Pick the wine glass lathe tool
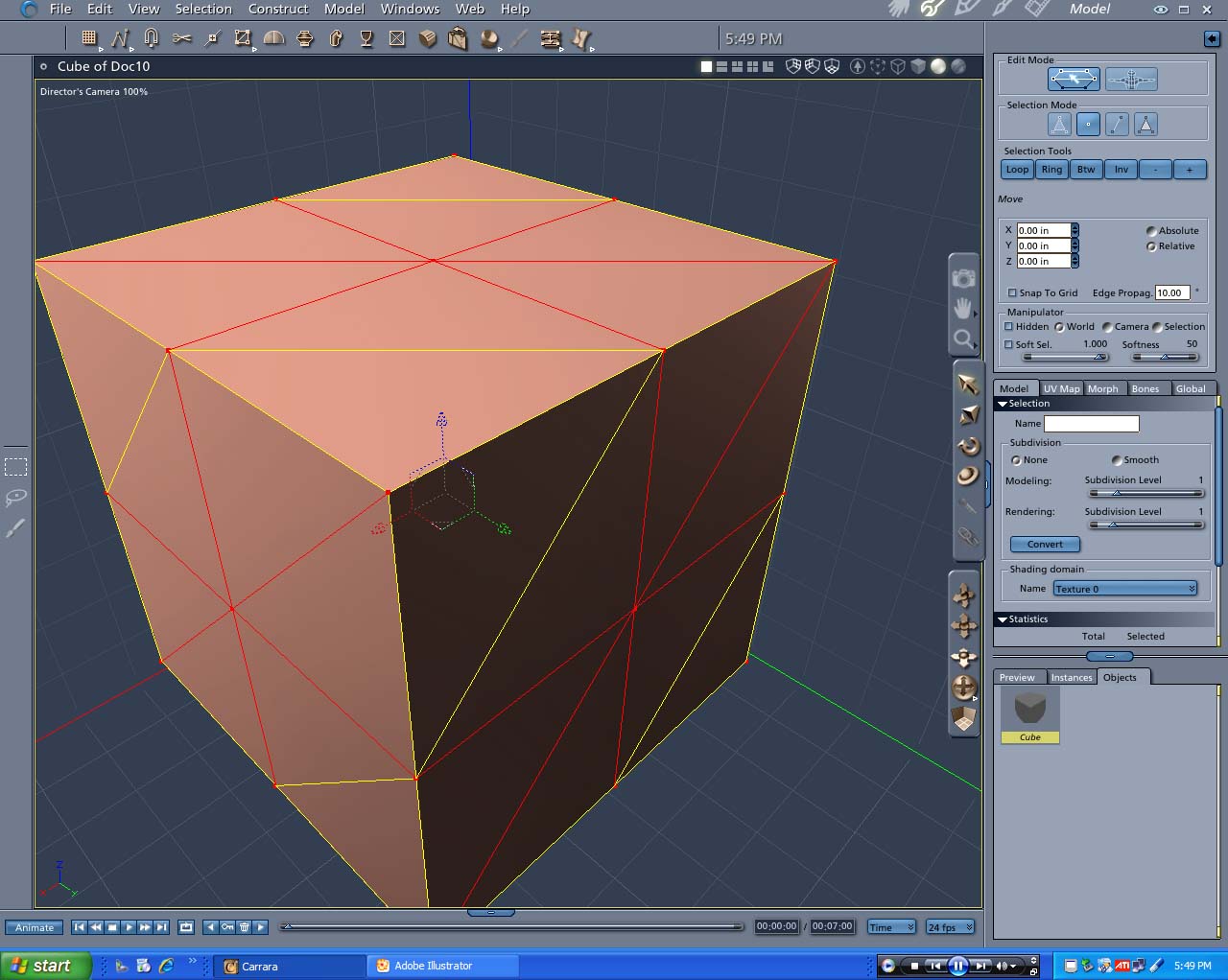The width and height of the screenshot is (1228, 980). tap(366, 38)
